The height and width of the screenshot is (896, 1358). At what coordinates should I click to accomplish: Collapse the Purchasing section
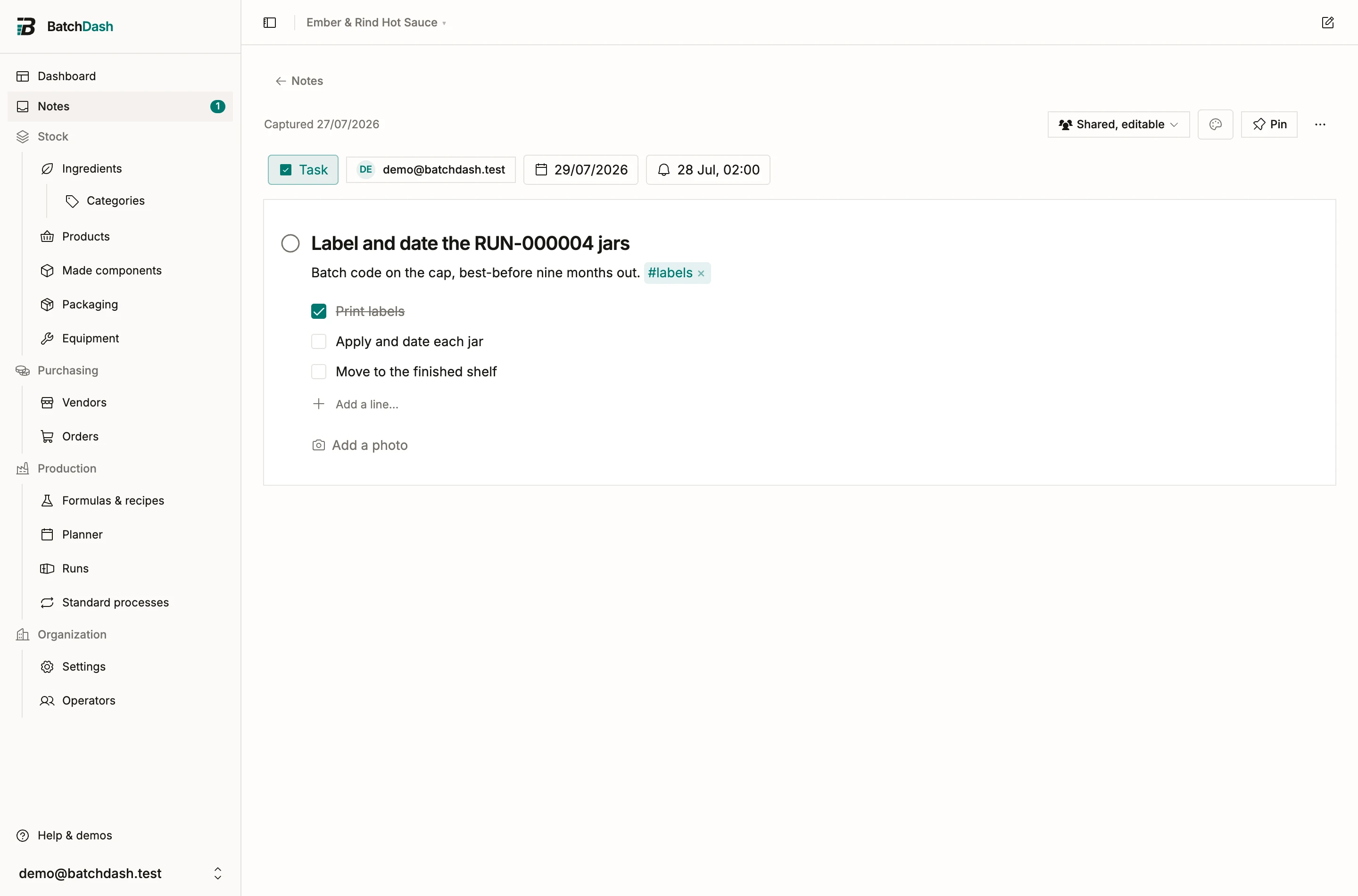120,370
